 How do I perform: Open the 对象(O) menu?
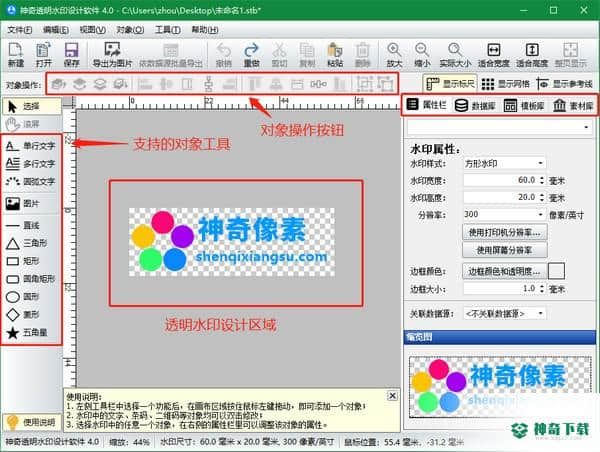point(130,30)
